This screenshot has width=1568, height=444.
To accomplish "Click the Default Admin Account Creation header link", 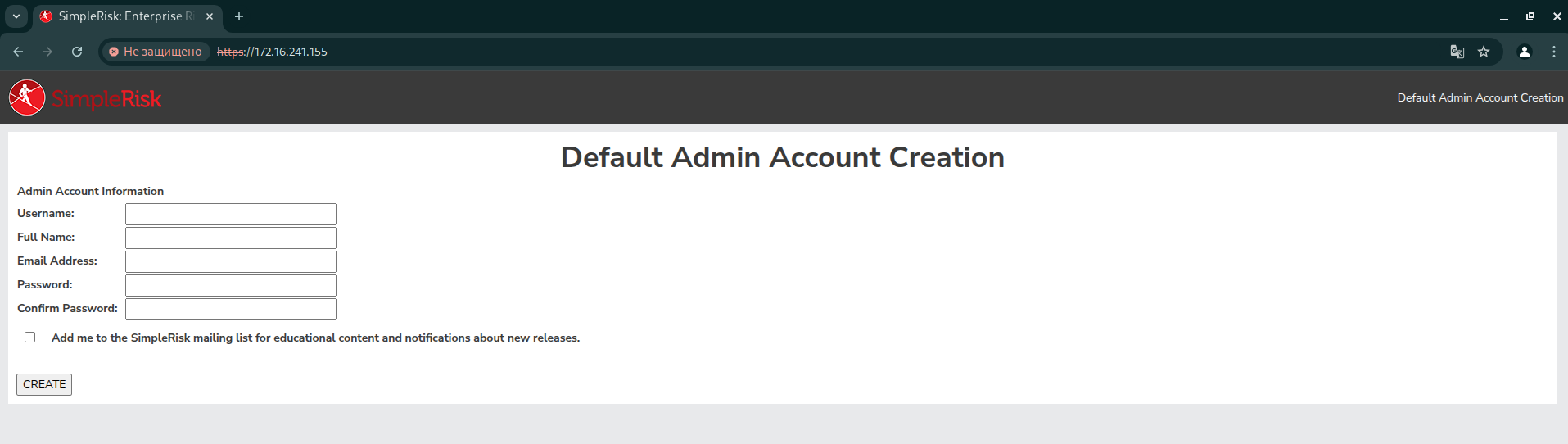I will coord(1480,97).
